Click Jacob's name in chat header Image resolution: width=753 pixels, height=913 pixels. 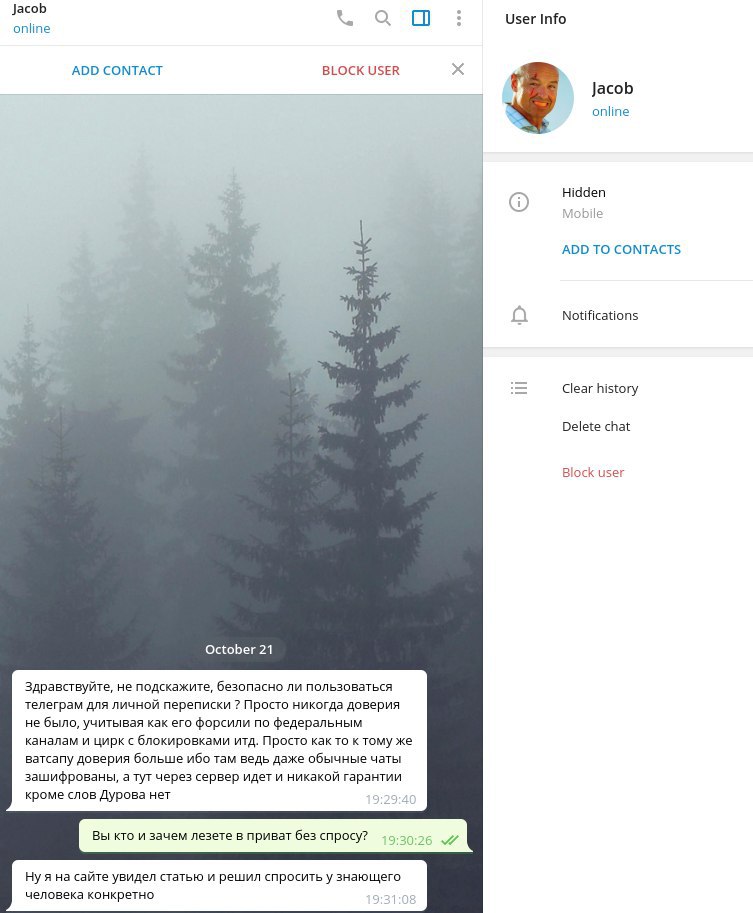[29, 9]
